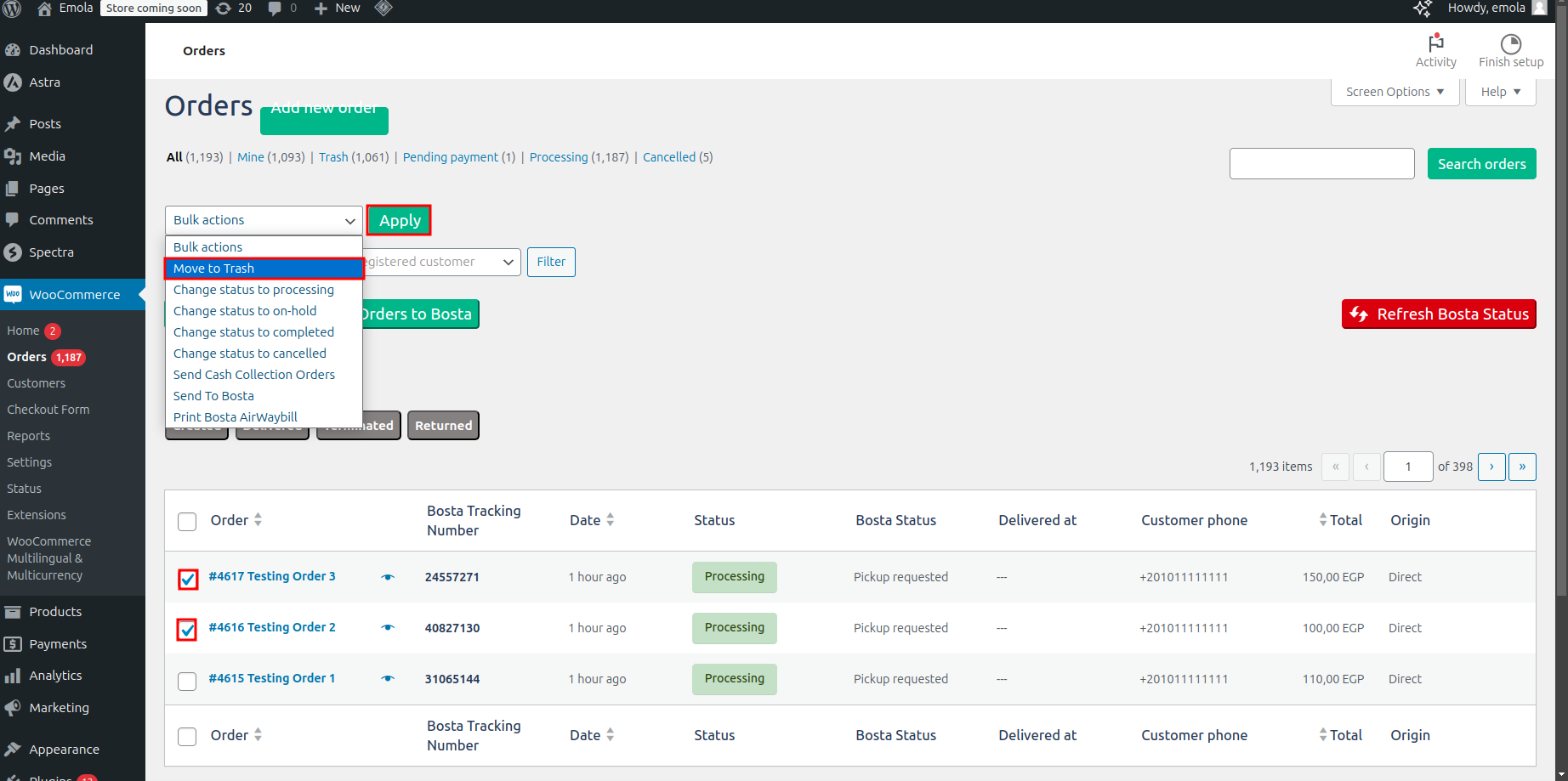The width and height of the screenshot is (1568, 781).
Task: Apply the selected bulk action
Action: 399,220
